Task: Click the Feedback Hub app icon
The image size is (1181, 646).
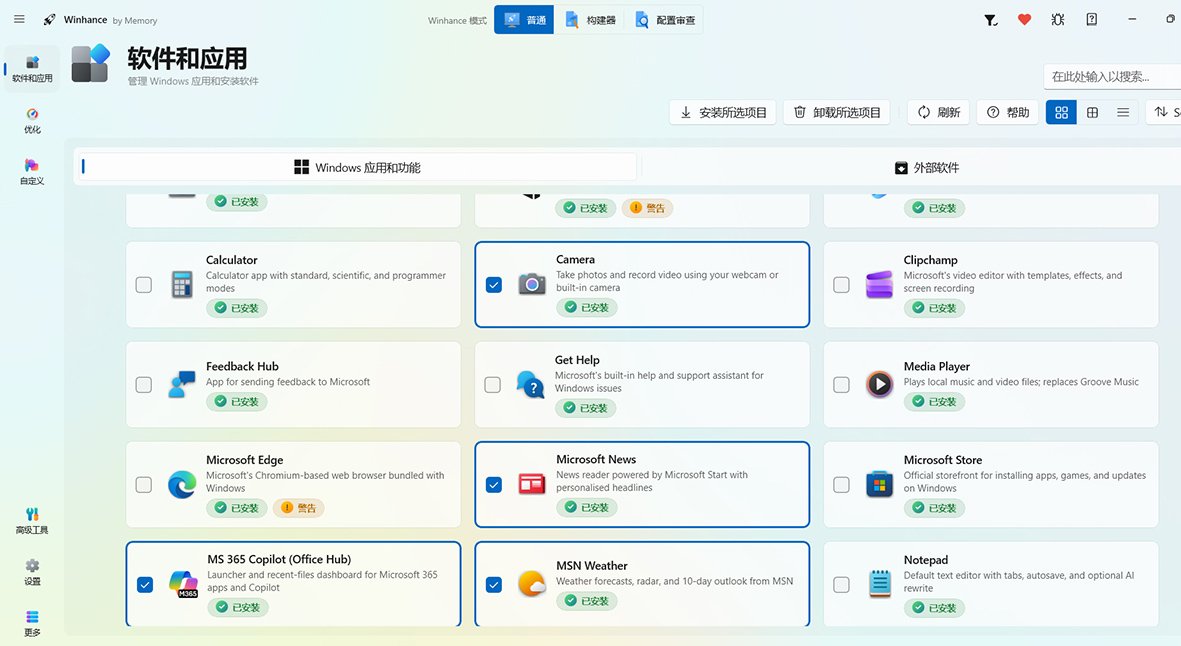Action: click(x=182, y=385)
